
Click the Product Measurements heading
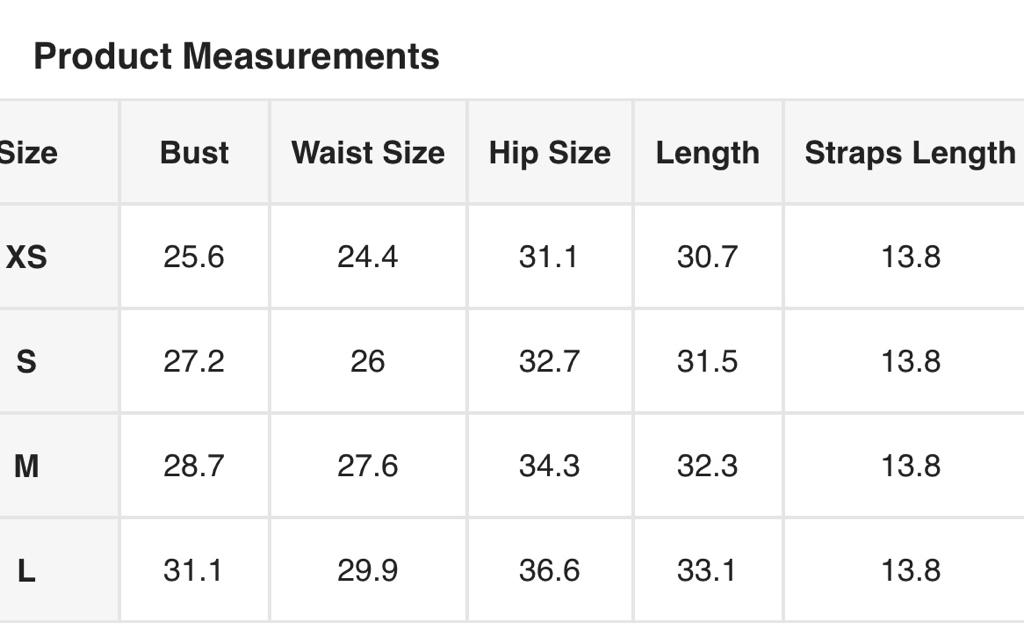(x=236, y=56)
